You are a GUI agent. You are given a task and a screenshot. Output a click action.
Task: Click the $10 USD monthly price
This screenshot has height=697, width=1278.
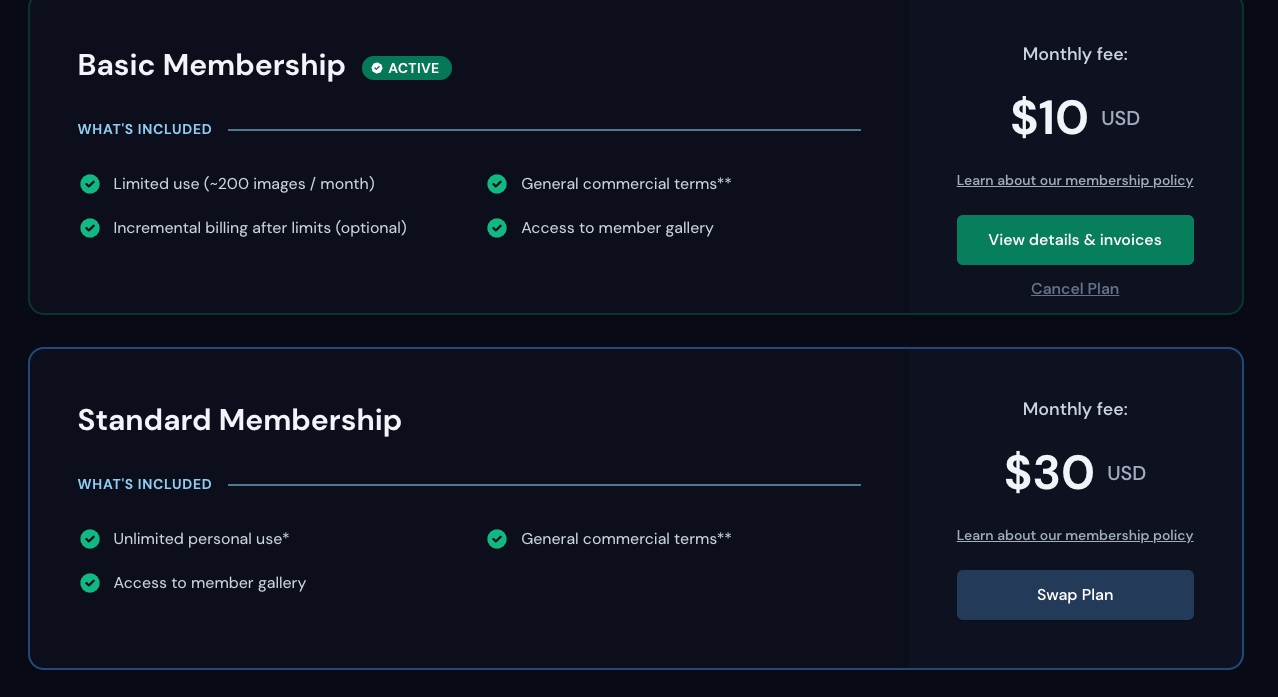[1075, 118]
